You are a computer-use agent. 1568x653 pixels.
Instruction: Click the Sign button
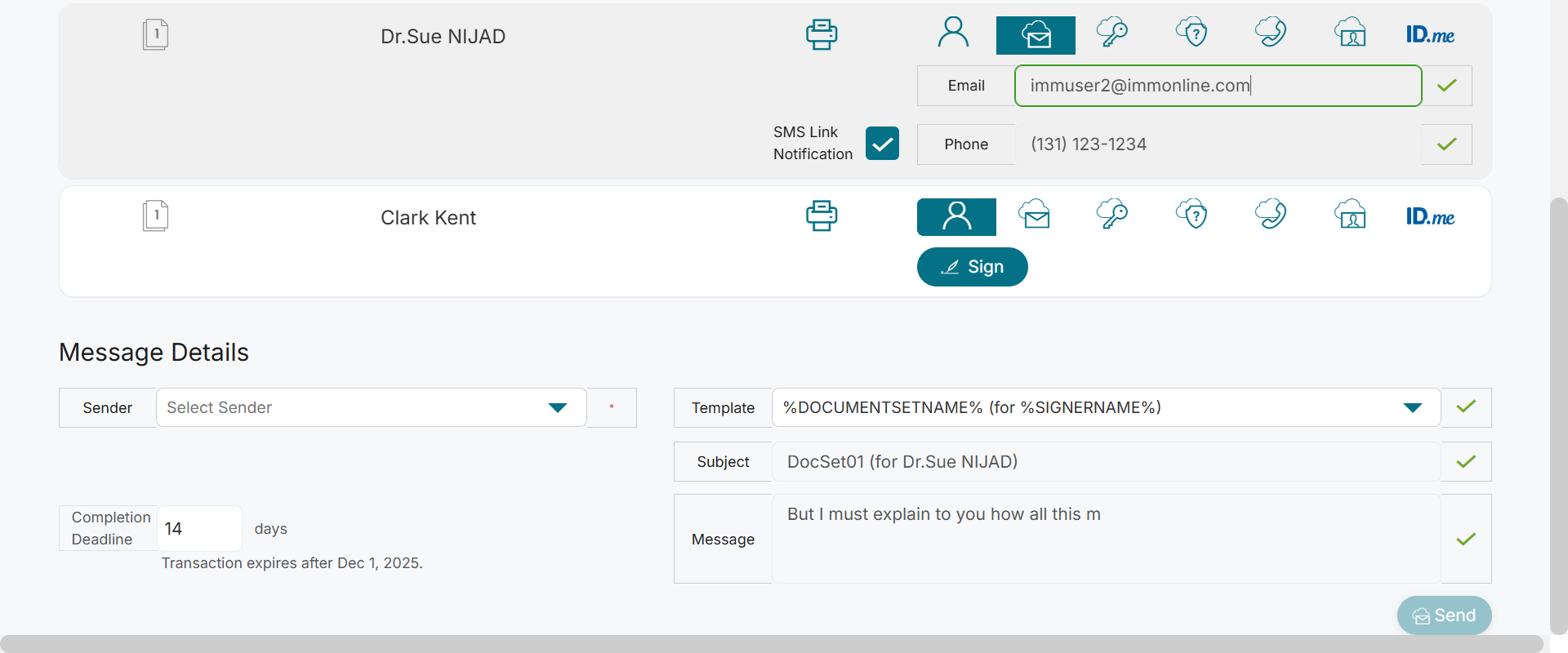(x=972, y=267)
